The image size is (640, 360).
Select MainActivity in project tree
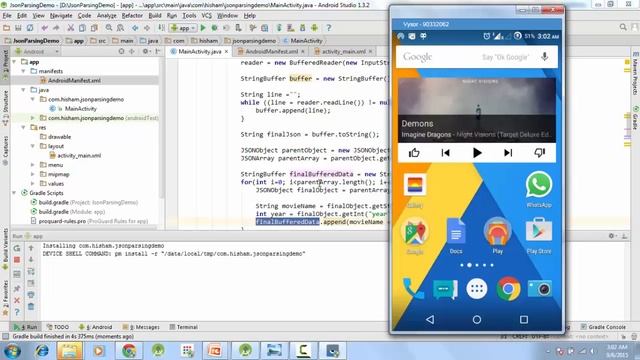coord(80,109)
